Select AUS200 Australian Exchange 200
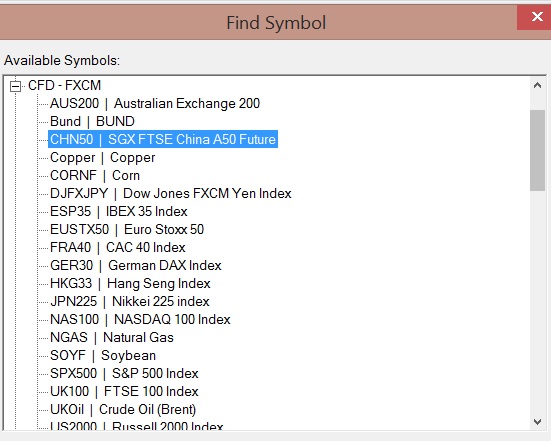 [155, 103]
